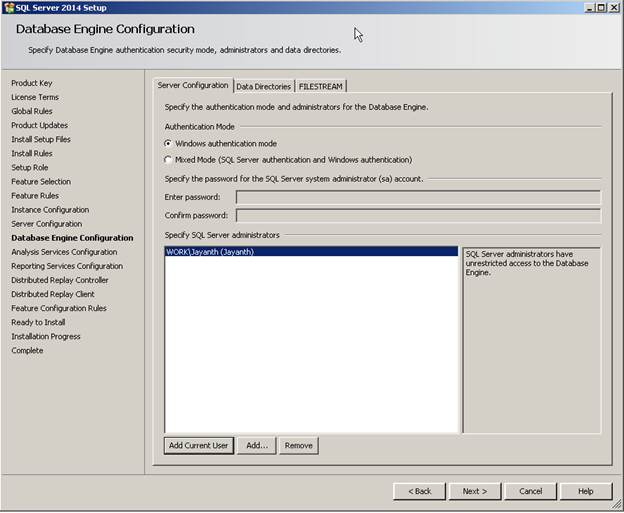Image resolution: width=624 pixels, height=513 pixels.
Task: Click the Enter password field
Action: (418, 197)
